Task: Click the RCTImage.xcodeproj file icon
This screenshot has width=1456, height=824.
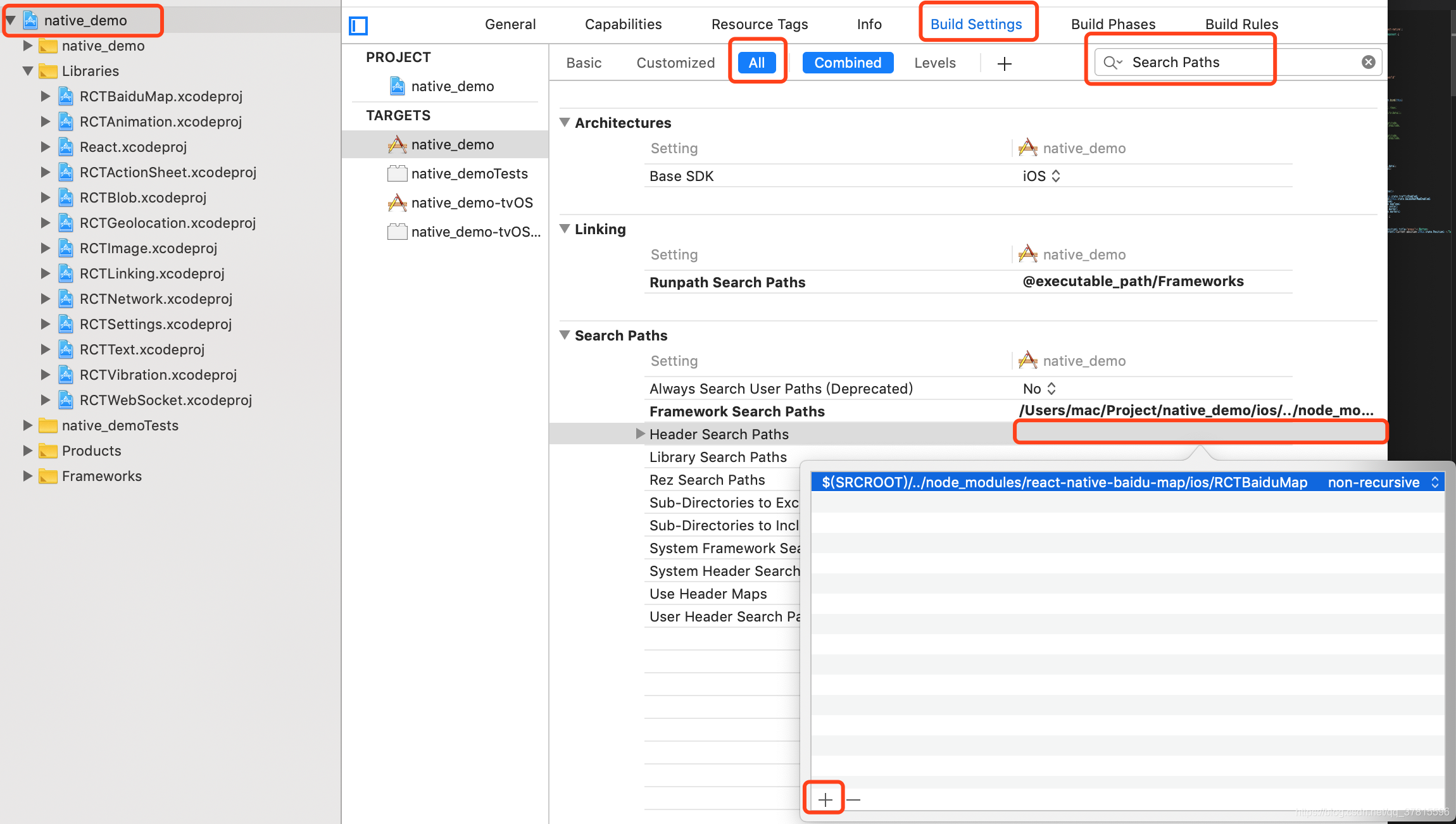Action: 66,248
